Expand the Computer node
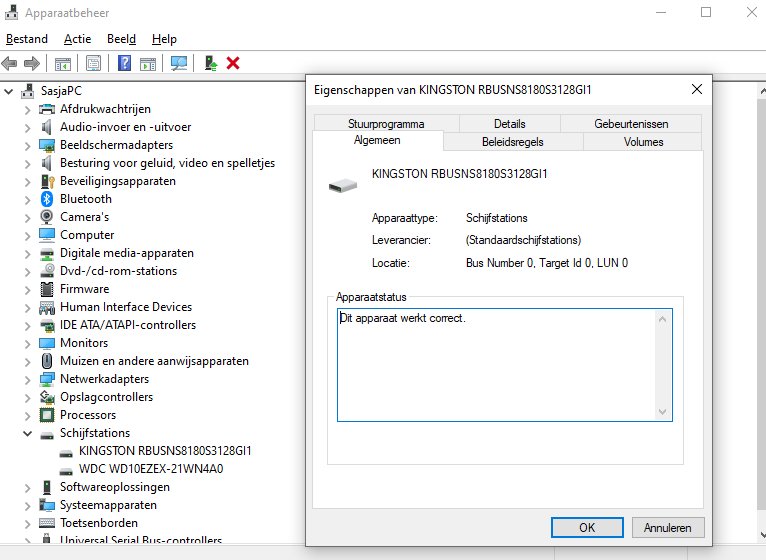 tap(28, 236)
